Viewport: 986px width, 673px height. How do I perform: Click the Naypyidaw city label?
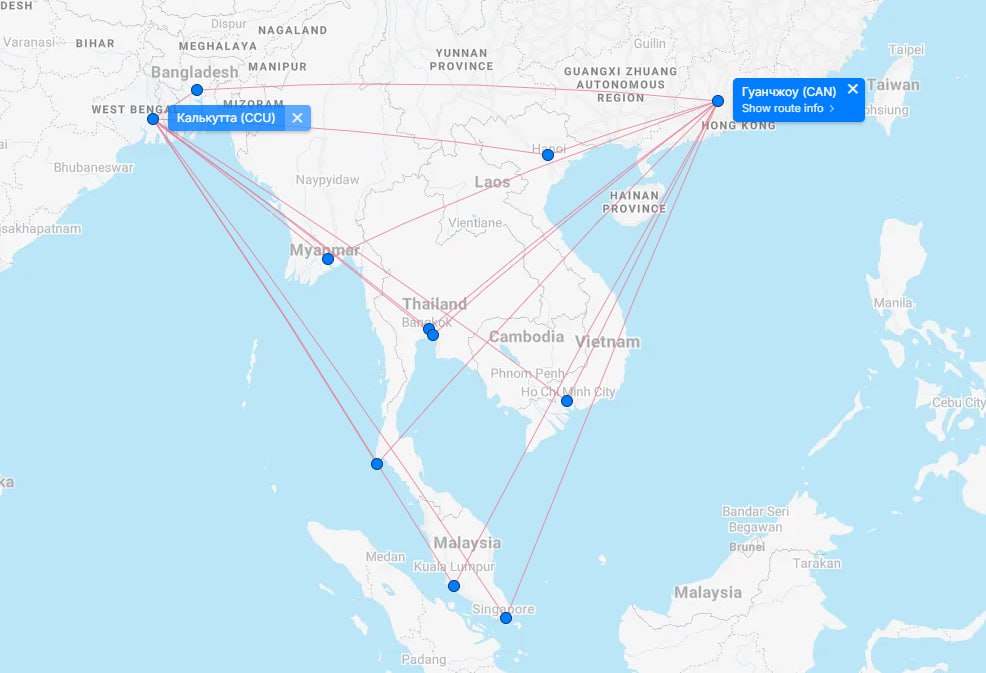[x=327, y=180]
